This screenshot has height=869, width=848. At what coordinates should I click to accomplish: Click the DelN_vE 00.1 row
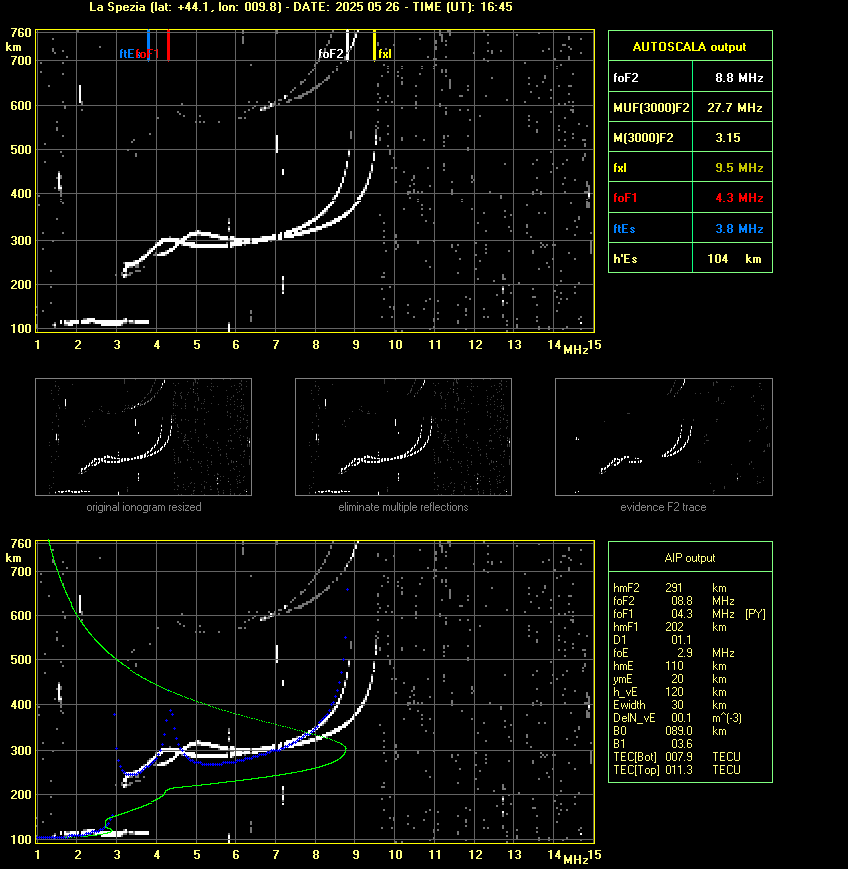click(x=677, y=718)
